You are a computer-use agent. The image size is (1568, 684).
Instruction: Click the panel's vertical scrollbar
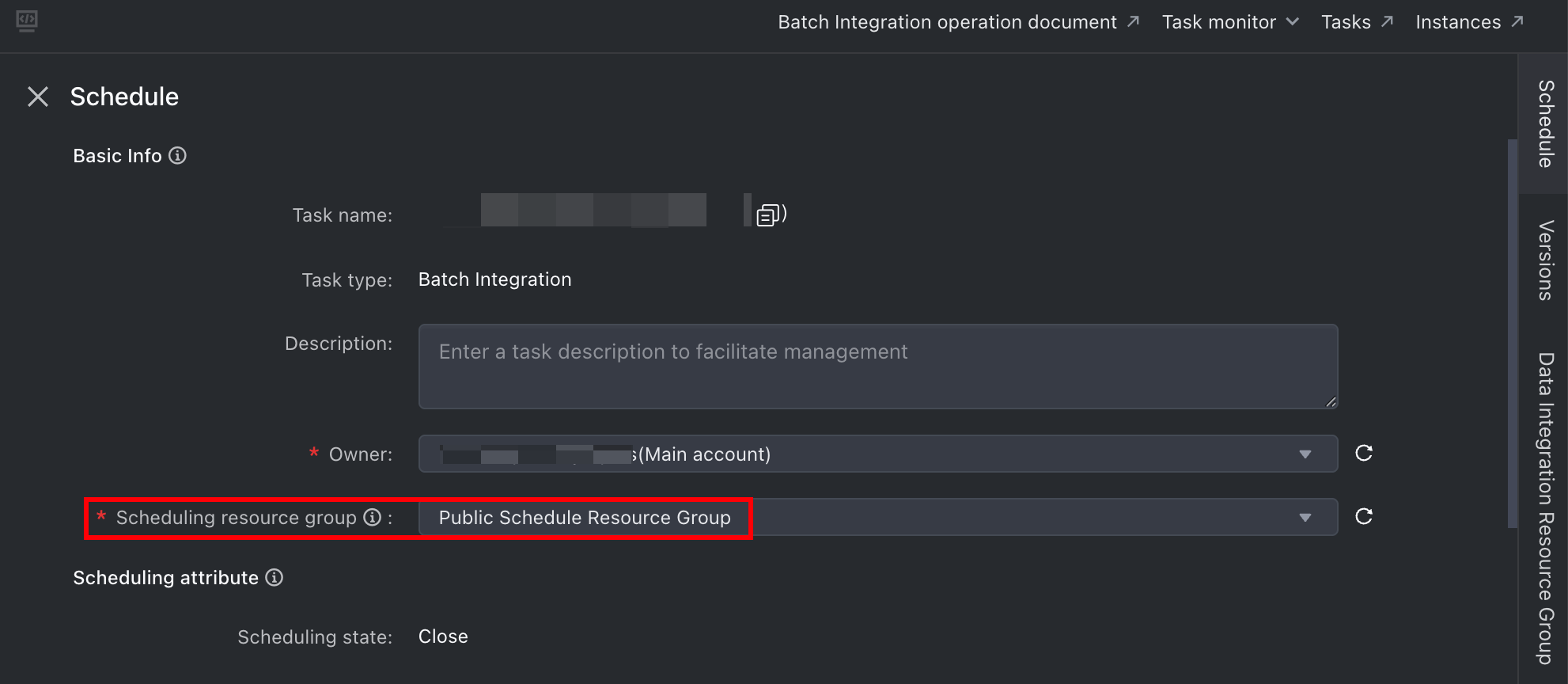coord(1512,332)
